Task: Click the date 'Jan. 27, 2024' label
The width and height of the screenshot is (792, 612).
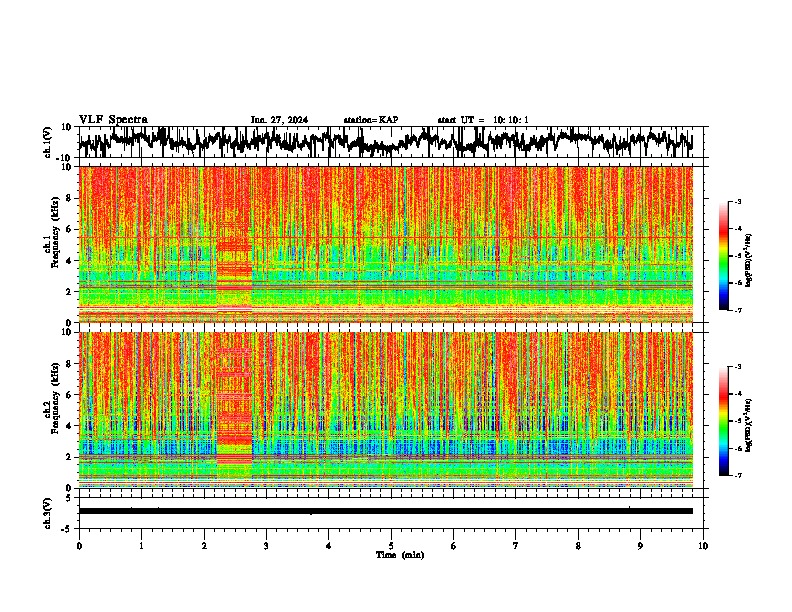Action: pos(279,120)
